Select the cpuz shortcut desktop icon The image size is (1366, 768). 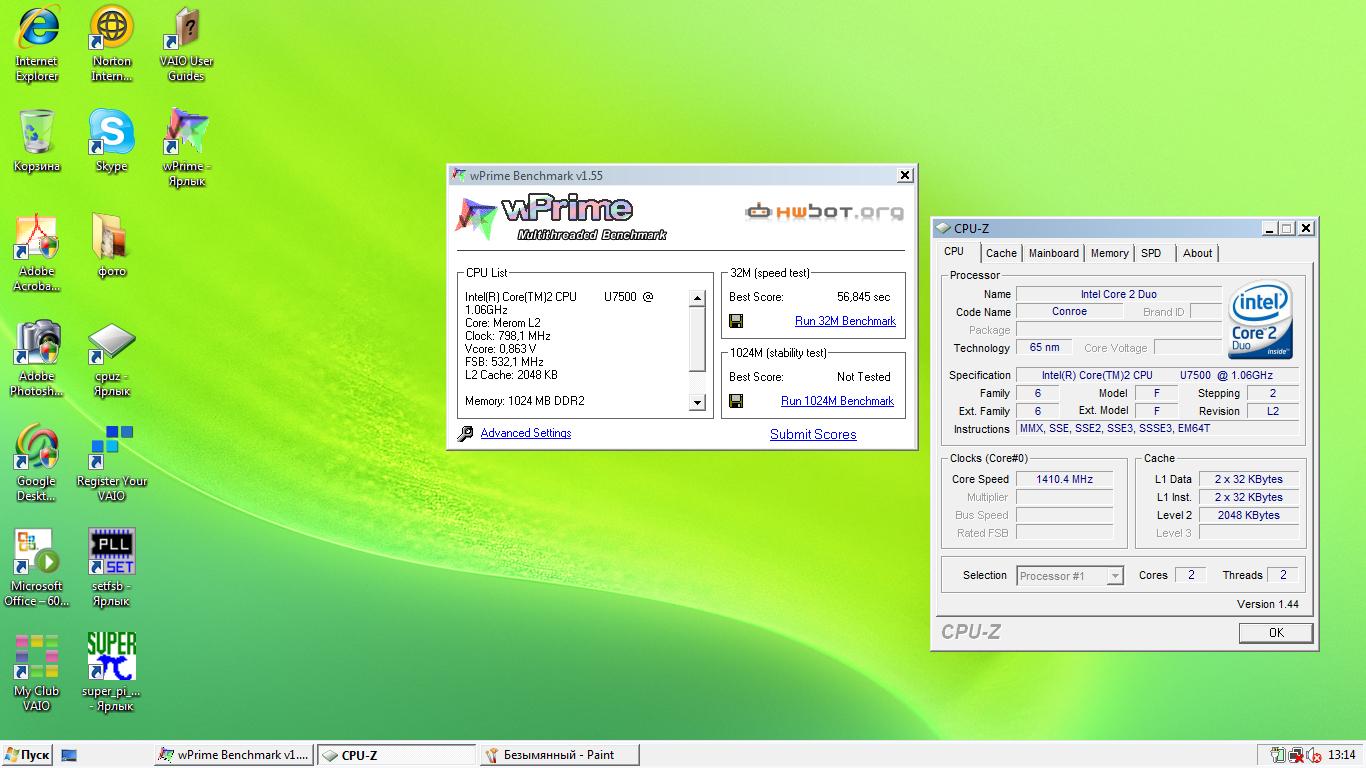[x=111, y=358]
